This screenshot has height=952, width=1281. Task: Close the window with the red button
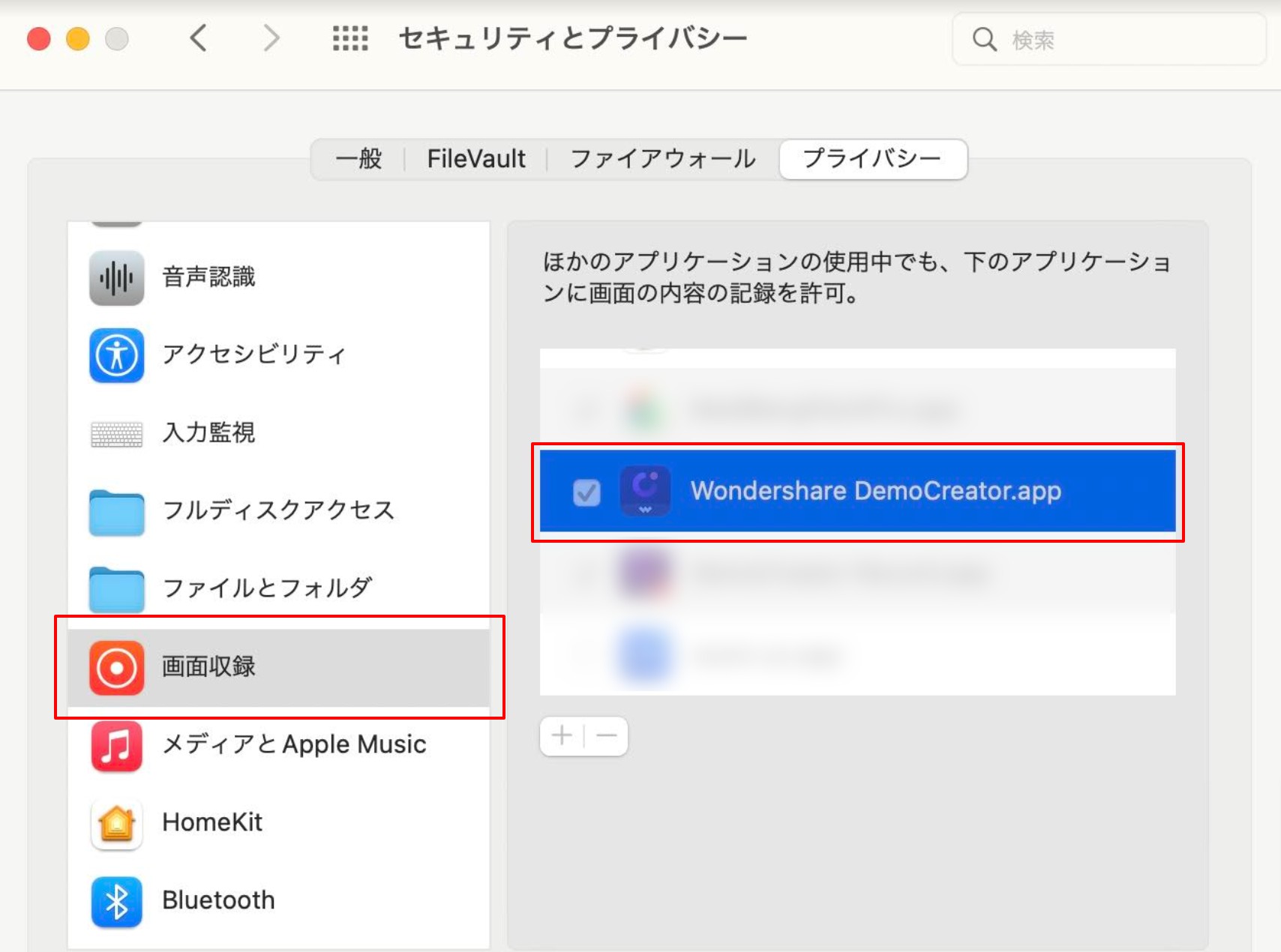39,38
